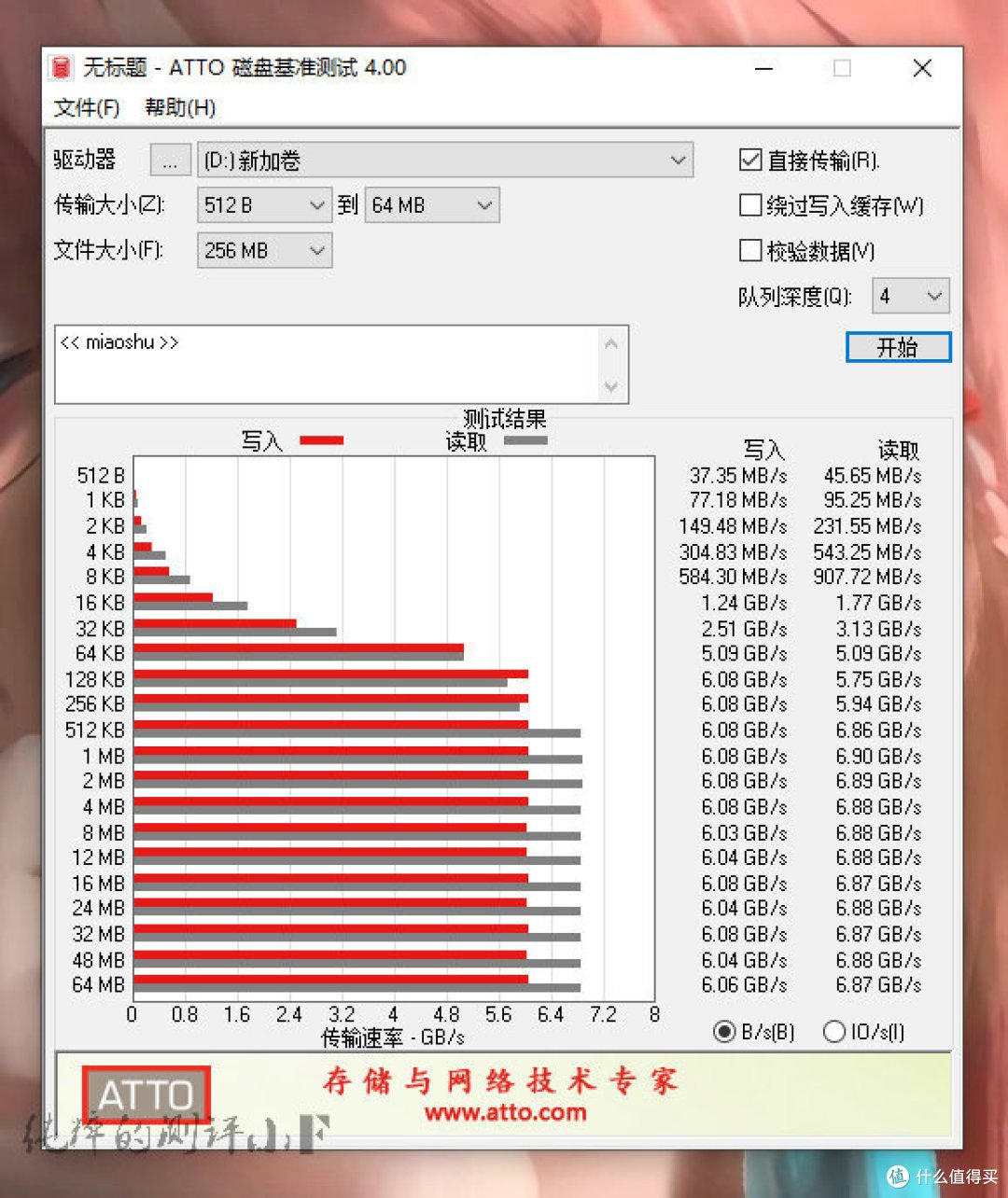Select the B/s(B) radio button

pos(725,1032)
